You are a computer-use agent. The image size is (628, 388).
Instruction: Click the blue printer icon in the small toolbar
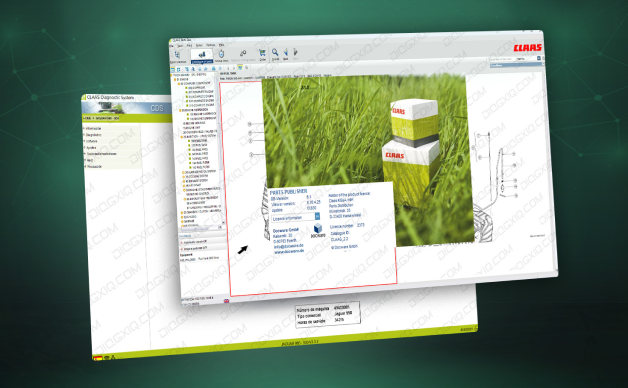tap(213, 68)
